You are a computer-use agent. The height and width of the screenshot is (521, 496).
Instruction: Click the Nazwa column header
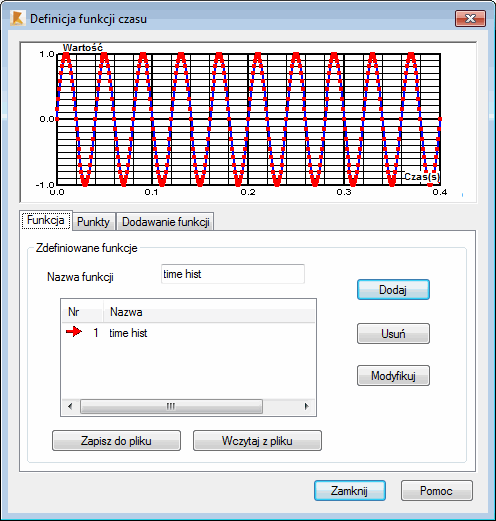pyautogui.click(x=209, y=312)
